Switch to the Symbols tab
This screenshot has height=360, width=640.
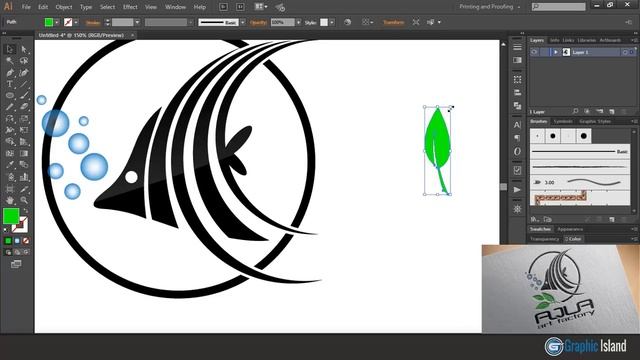tap(563, 121)
